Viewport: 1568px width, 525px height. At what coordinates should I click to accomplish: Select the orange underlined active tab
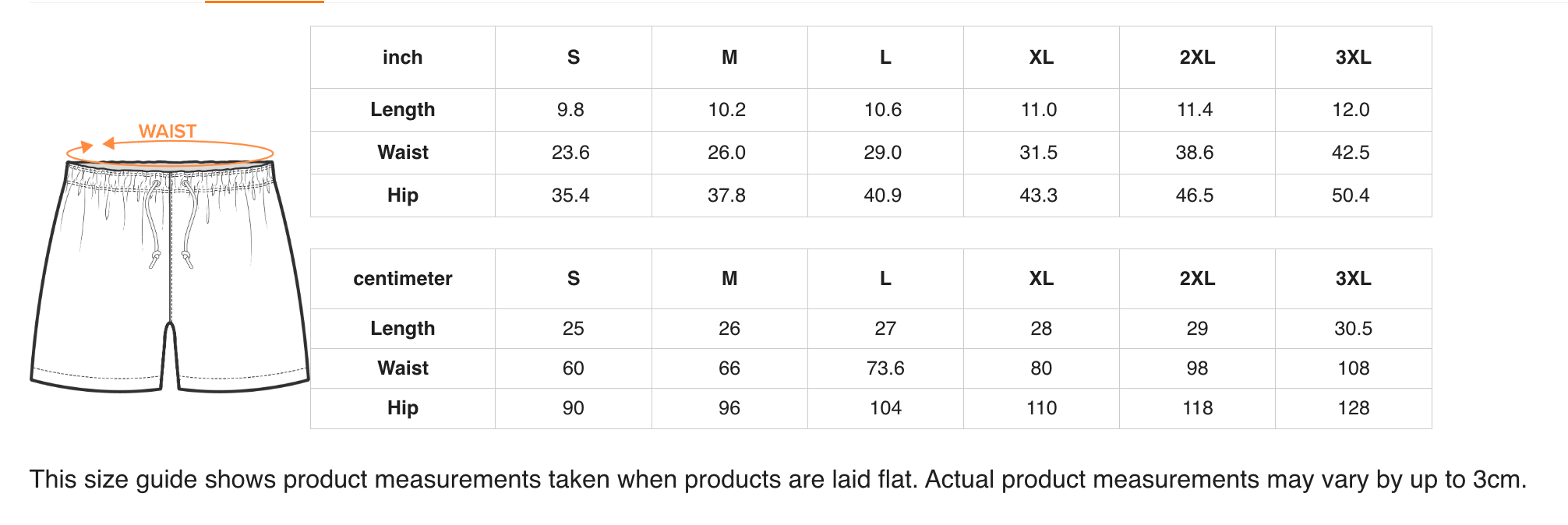(x=264, y=2)
